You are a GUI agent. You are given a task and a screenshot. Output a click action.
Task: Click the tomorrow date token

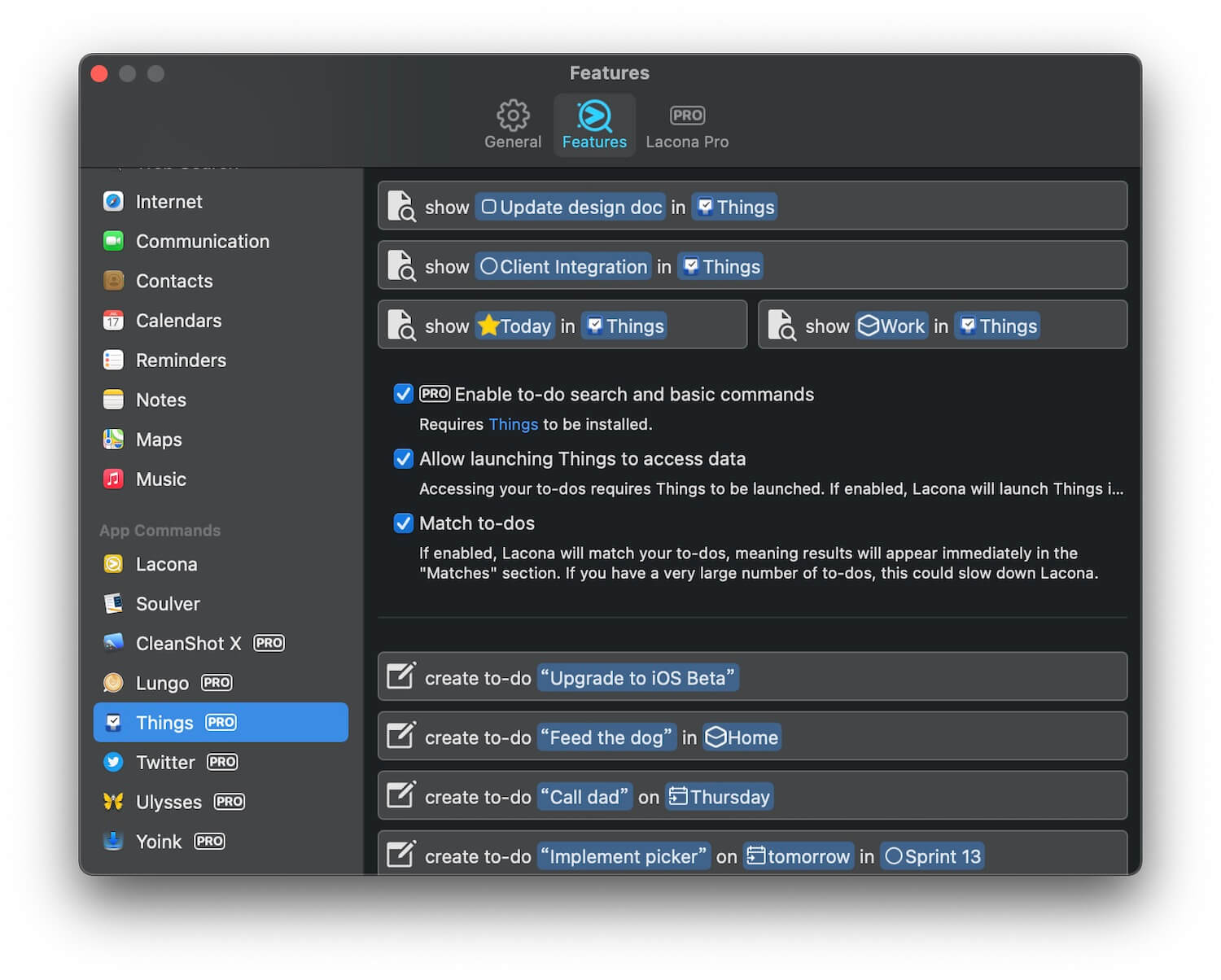coord(798,856)
